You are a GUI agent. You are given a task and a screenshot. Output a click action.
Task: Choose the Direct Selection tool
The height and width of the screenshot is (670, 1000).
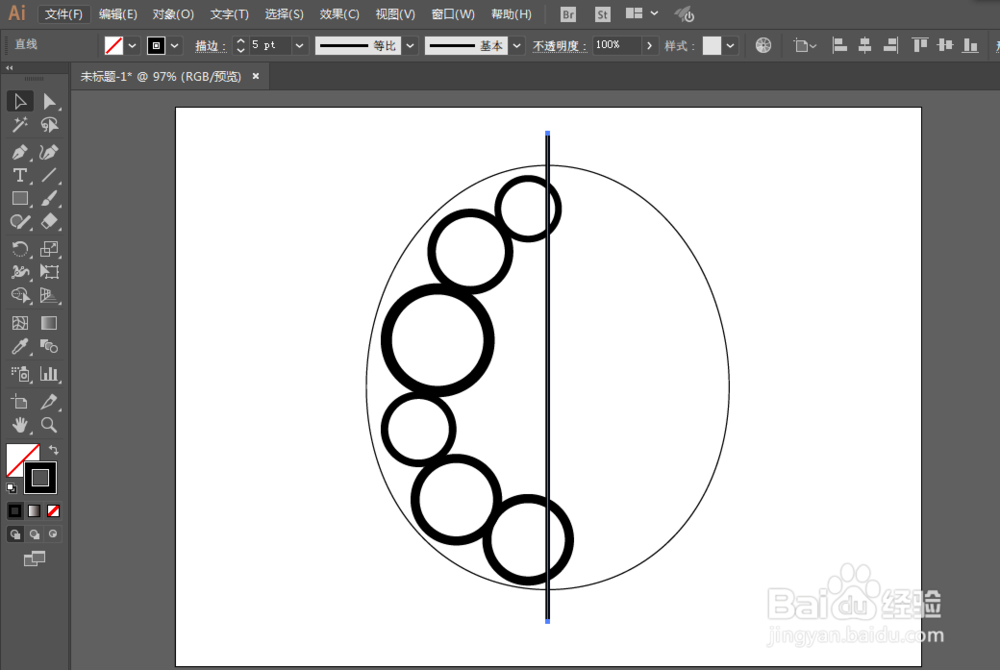coord(49,100)
